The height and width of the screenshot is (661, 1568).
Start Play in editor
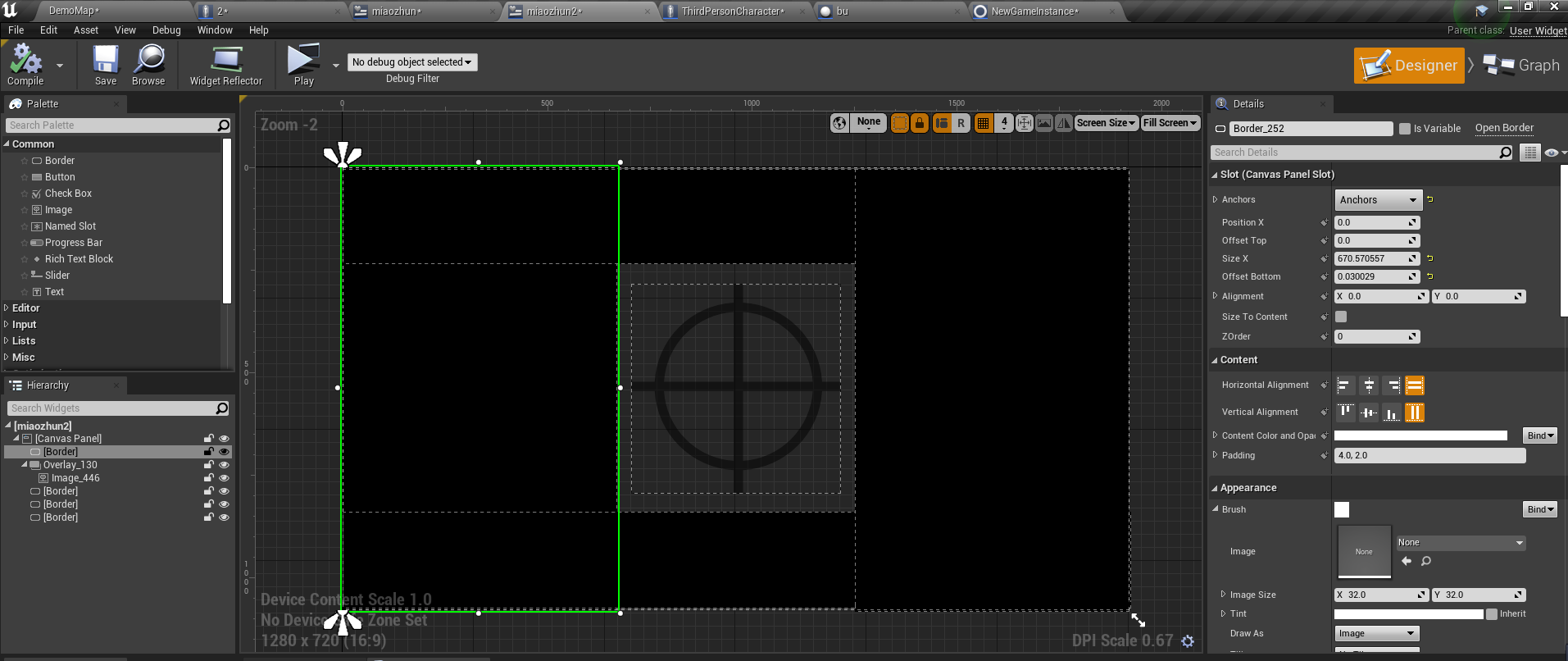tap(303, 65)
